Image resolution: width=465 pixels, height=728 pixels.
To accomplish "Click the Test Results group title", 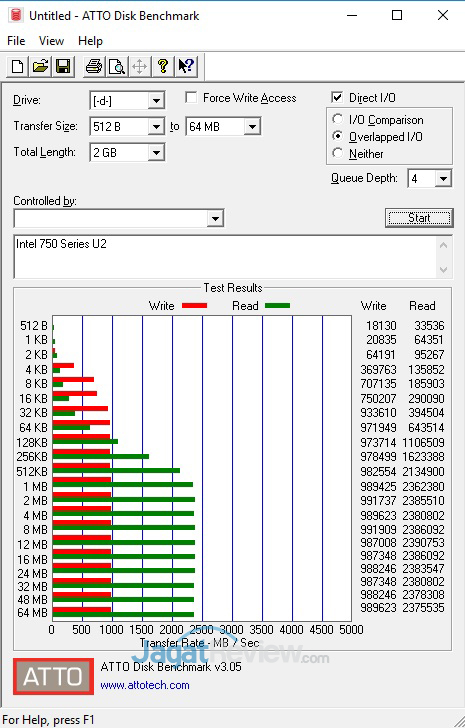I will [233, 288].
